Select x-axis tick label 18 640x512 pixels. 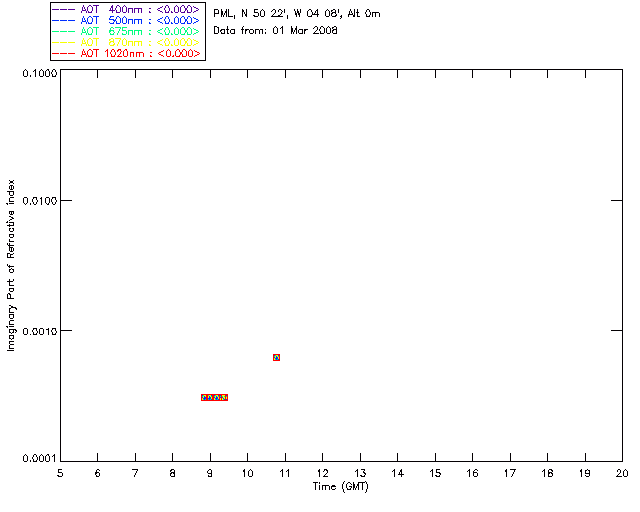[547, 474]
